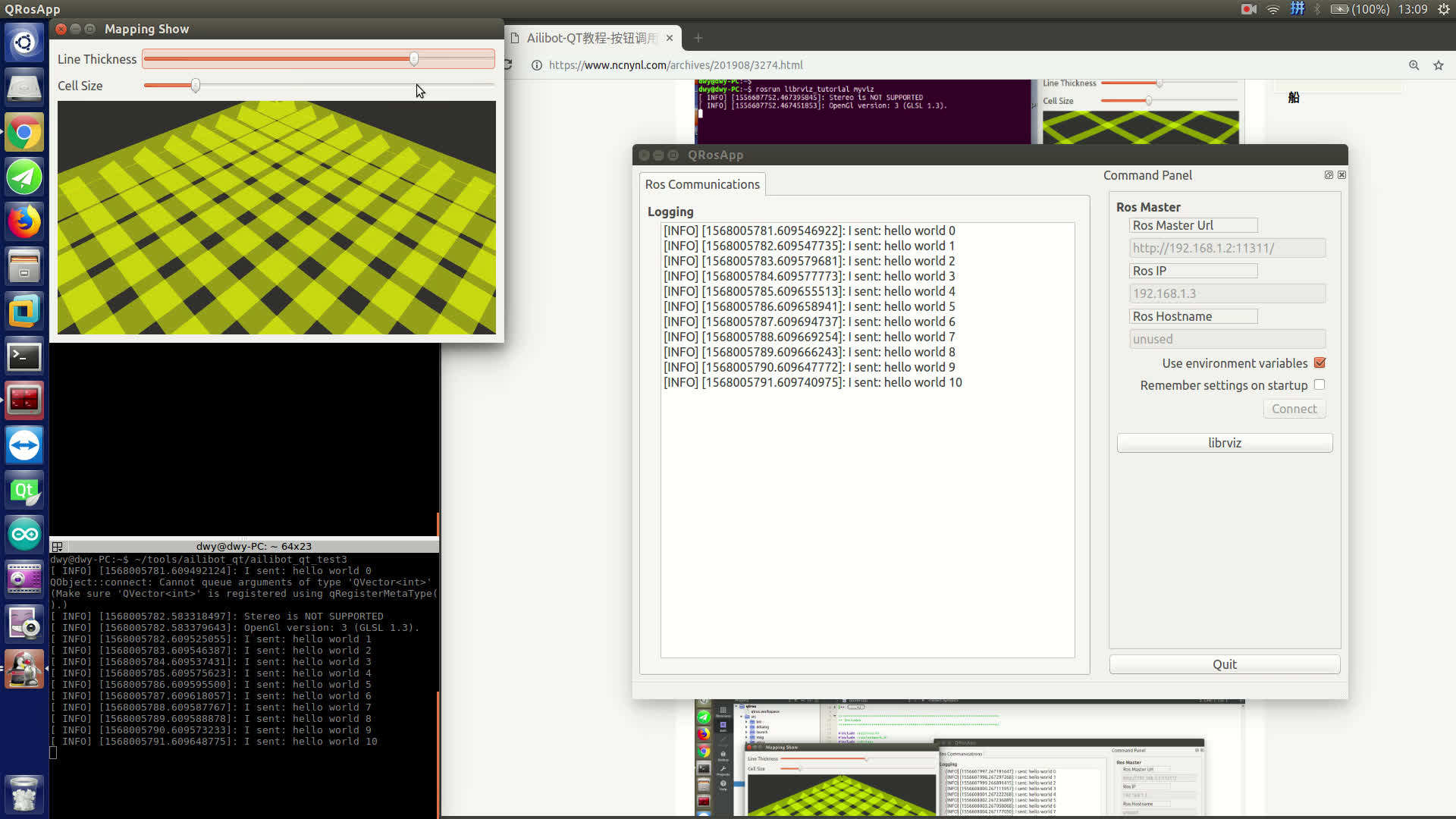Enable Remember settings on startup
The height and width of the screenshot is (819, 1456).
click(x=1319, y=384)
